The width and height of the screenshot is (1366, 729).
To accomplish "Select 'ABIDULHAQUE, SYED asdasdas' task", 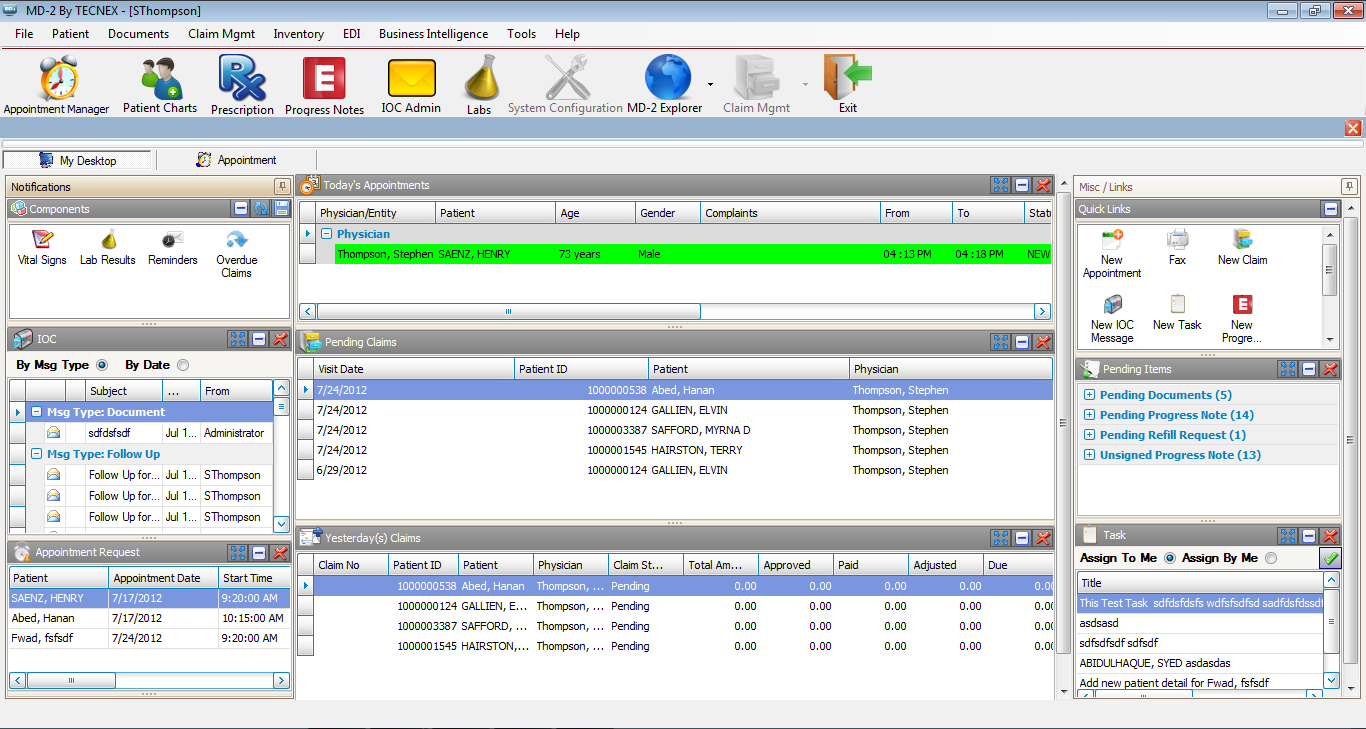I will point(1200,663).
